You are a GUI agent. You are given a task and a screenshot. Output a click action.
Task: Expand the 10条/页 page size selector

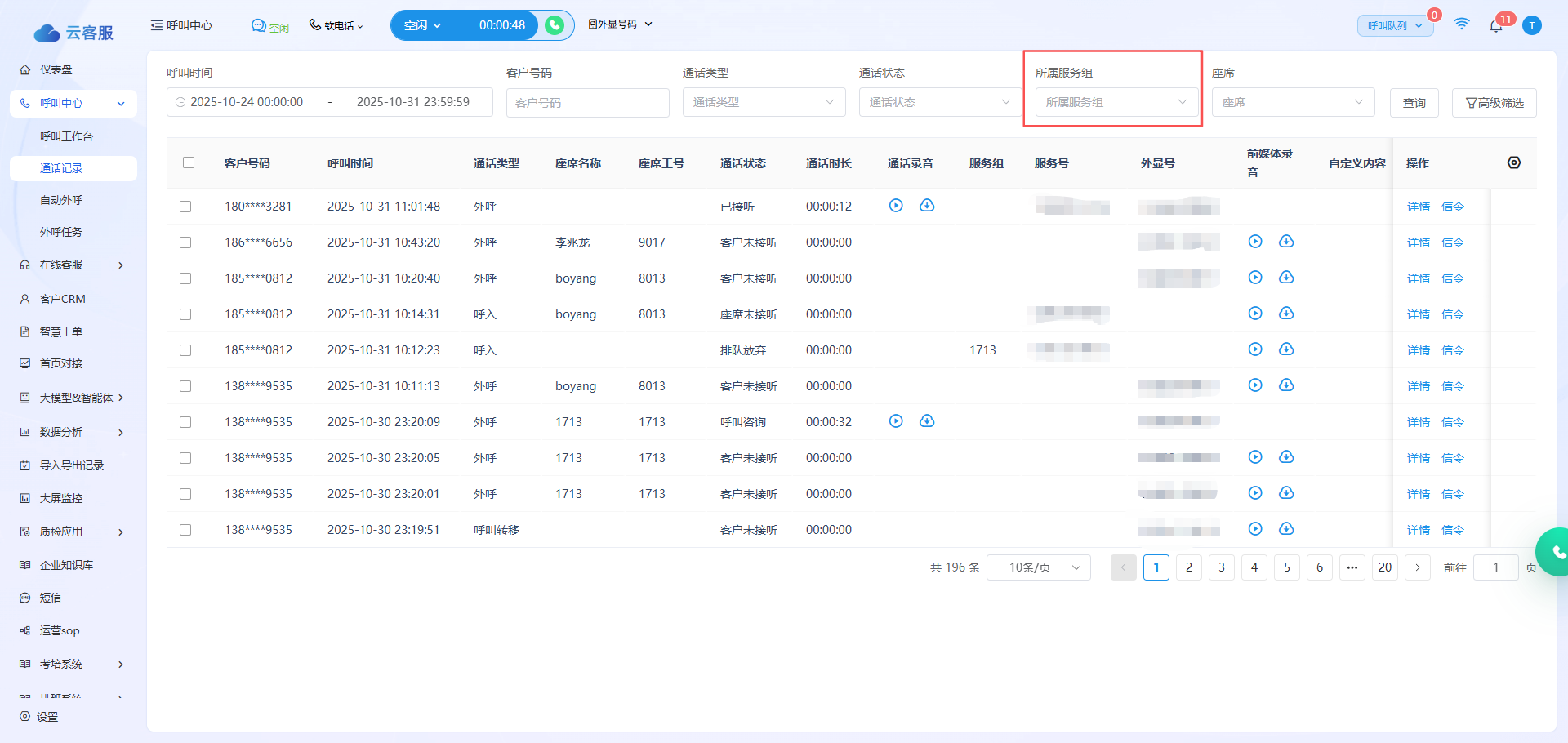pyautogui.click(x=1038, y=567)
